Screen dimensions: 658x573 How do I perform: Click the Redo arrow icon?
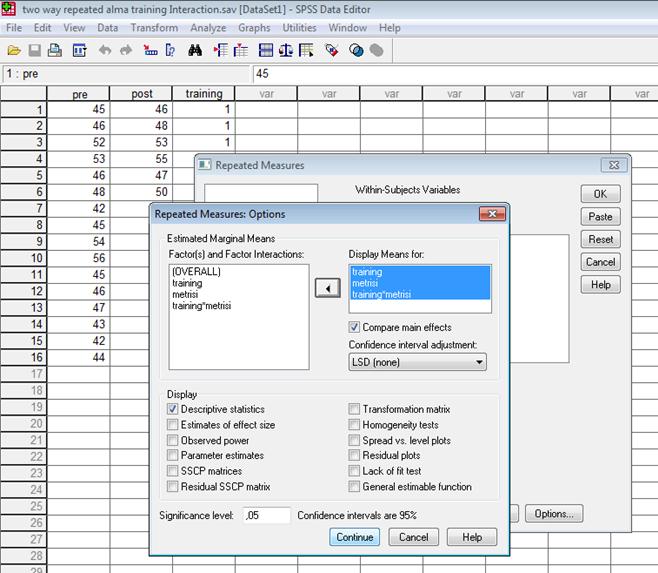tap(126, 51)
